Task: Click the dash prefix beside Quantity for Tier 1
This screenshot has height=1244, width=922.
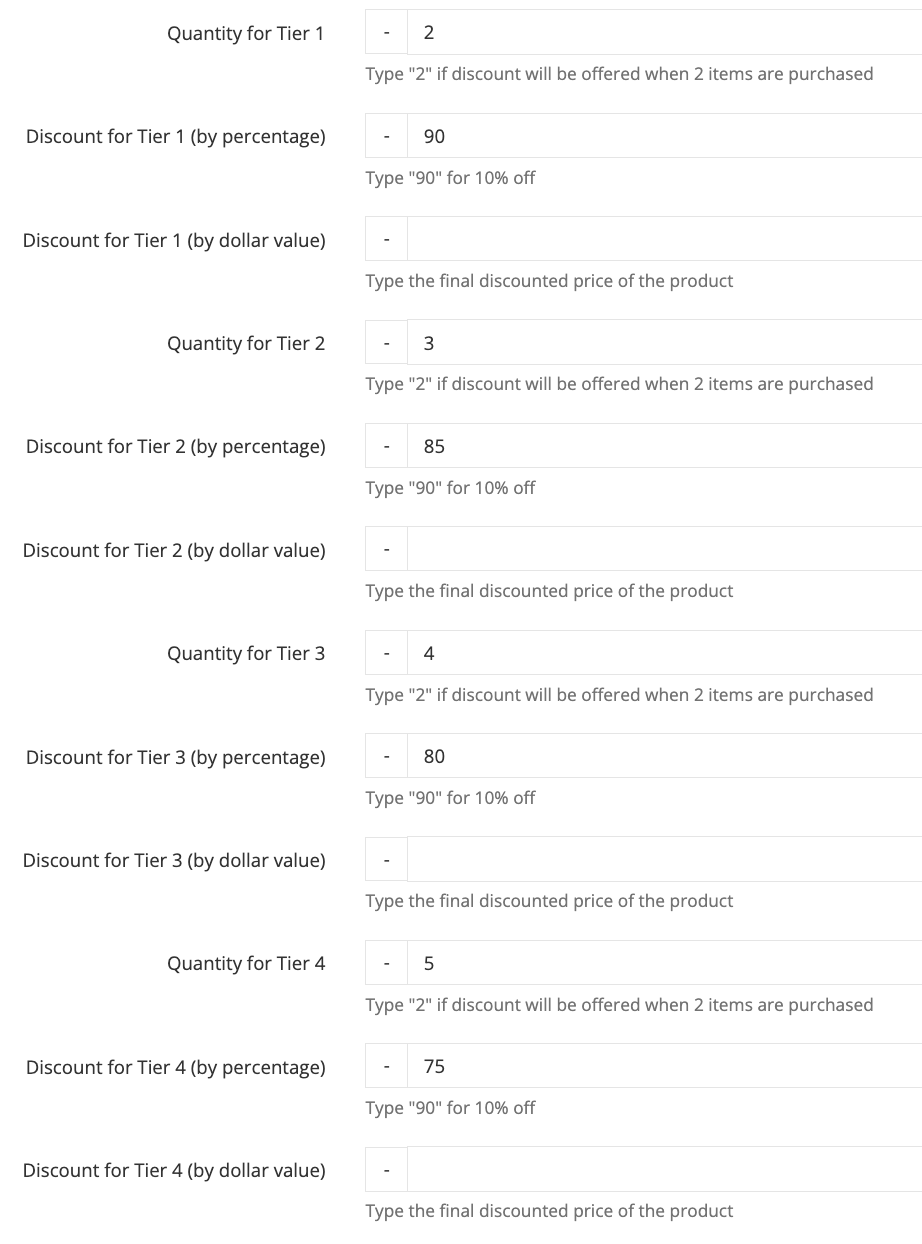Action: 386,33
